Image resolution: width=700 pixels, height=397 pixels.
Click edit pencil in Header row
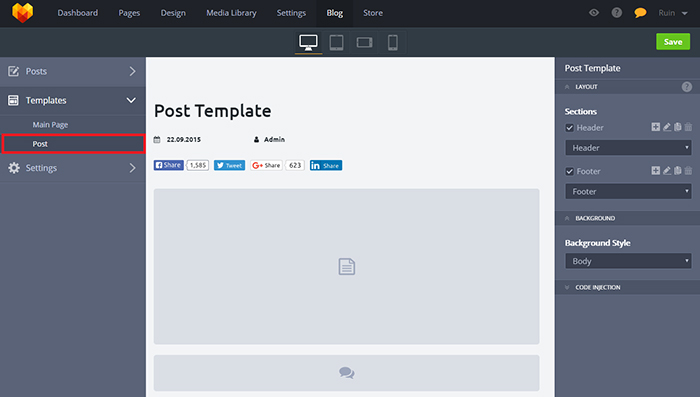pyautogui.click(x=667, y=127)
